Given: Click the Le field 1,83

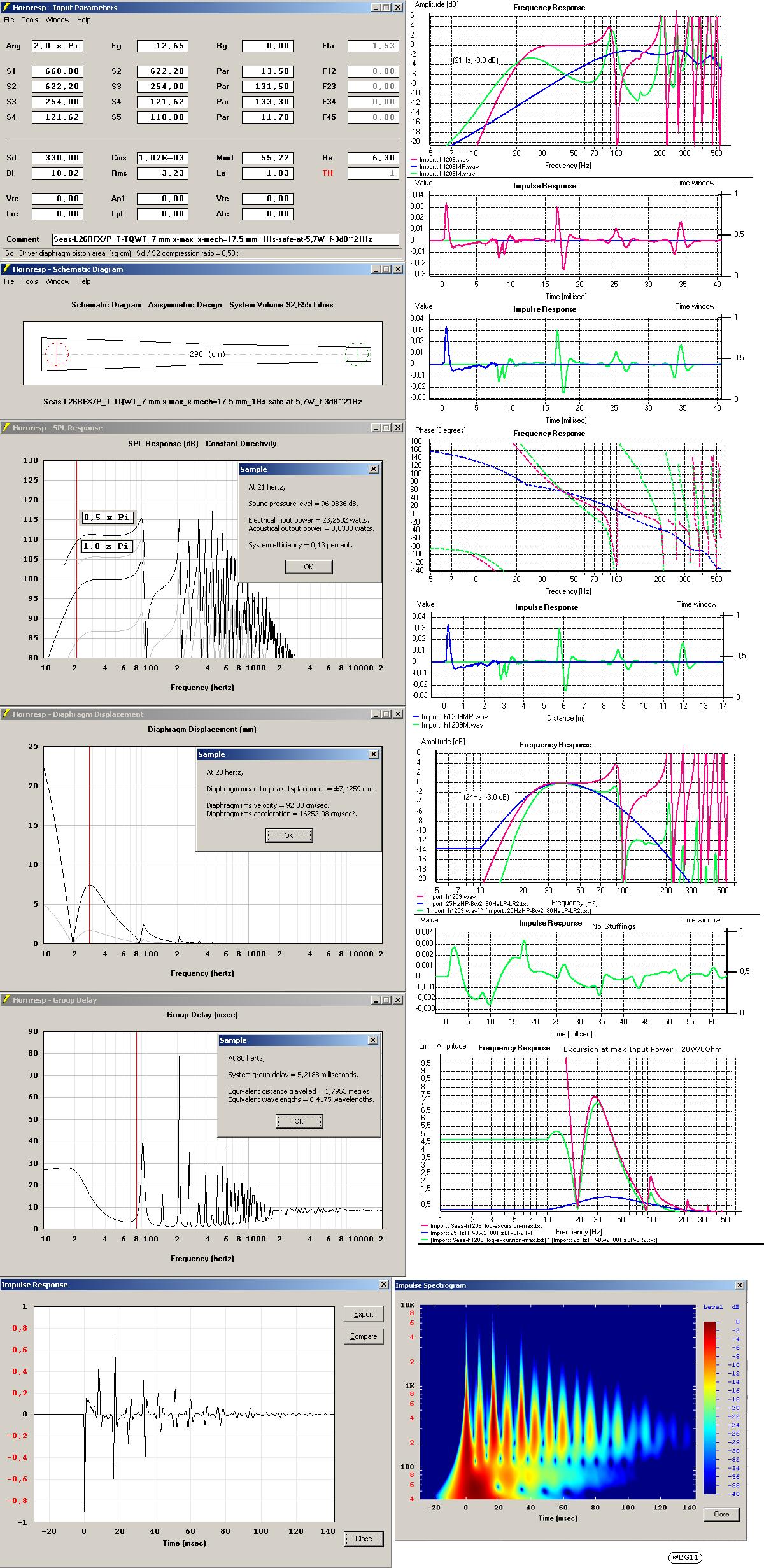Looking at the screenshot, I should (267, 173).
